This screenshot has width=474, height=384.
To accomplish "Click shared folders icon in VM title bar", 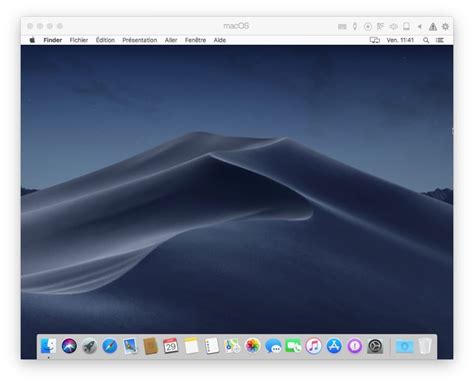I will click(380, 26).
